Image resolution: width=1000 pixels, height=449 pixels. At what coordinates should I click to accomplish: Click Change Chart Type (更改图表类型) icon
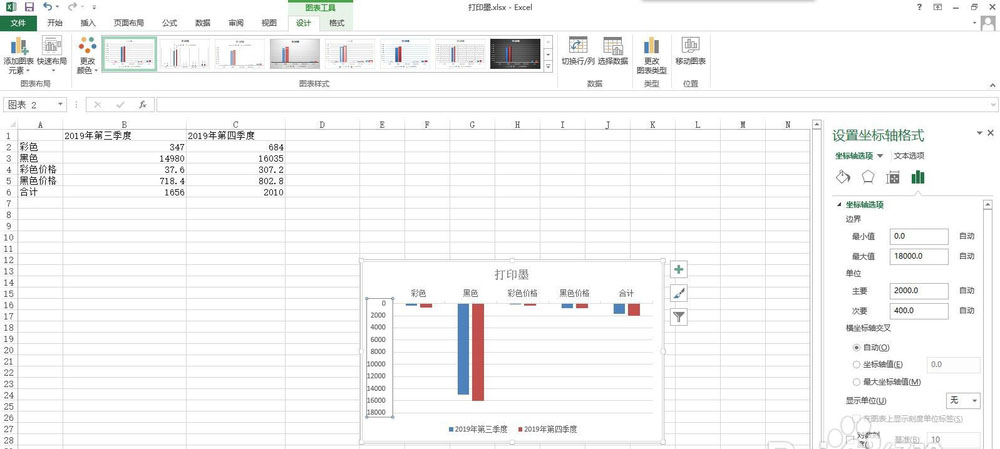[x=652, y=53]
